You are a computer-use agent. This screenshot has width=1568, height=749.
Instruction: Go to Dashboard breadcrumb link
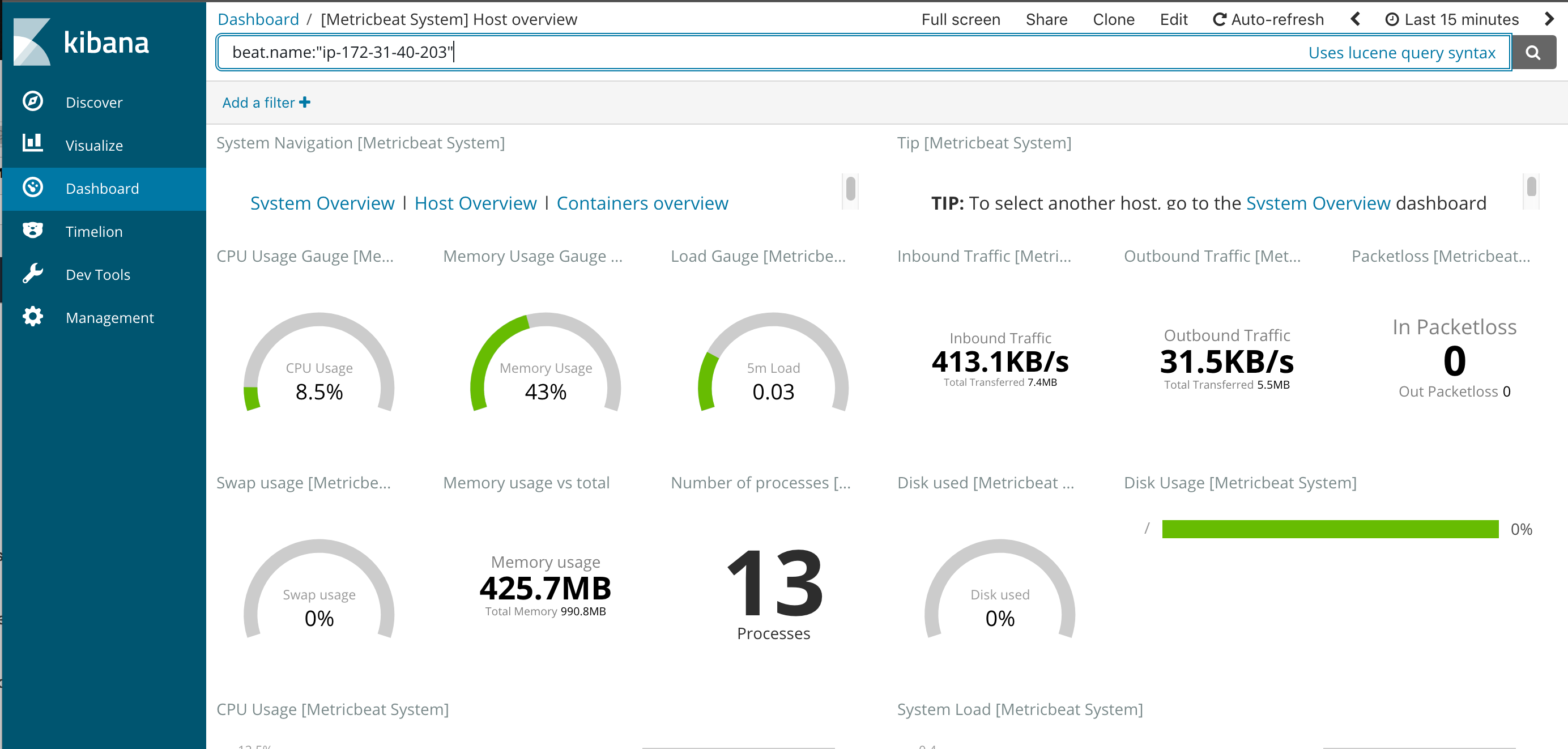[258, 19]
